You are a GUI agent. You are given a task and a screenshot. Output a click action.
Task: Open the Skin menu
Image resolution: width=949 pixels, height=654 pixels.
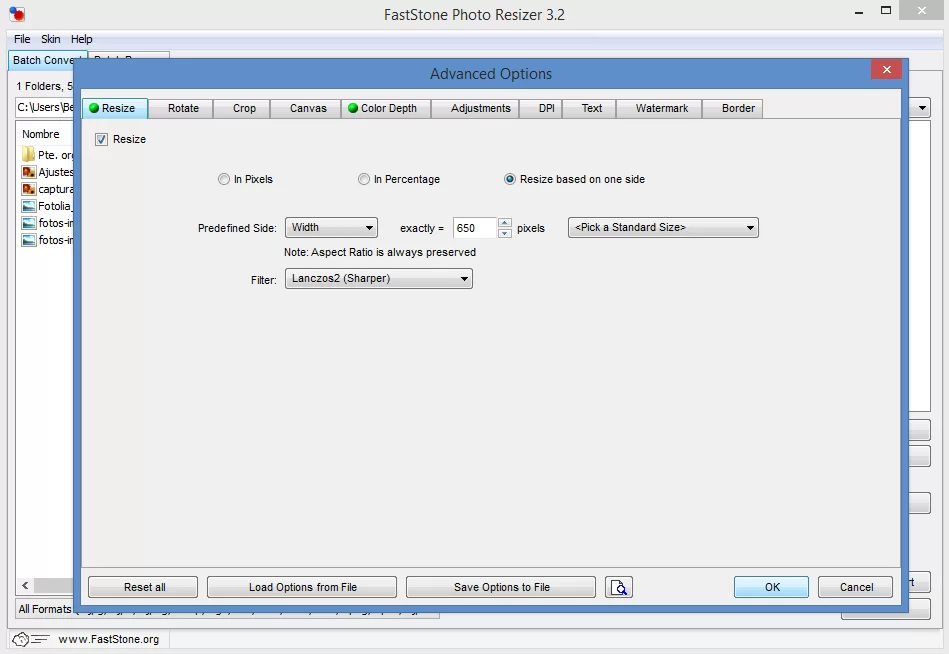tap(50, 39)
